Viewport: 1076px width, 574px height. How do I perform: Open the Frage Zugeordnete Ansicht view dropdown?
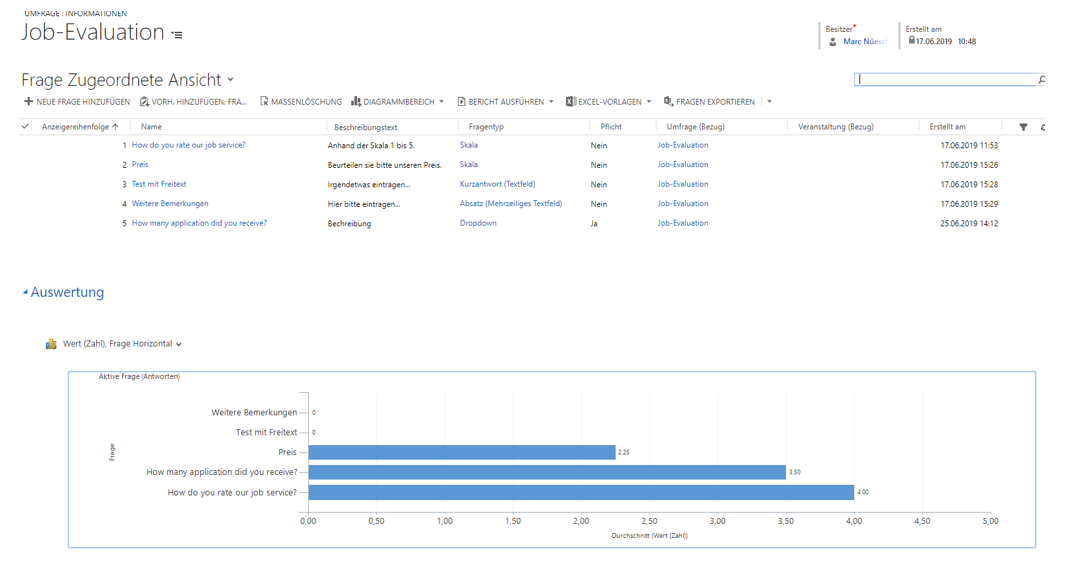click(231, 80)
